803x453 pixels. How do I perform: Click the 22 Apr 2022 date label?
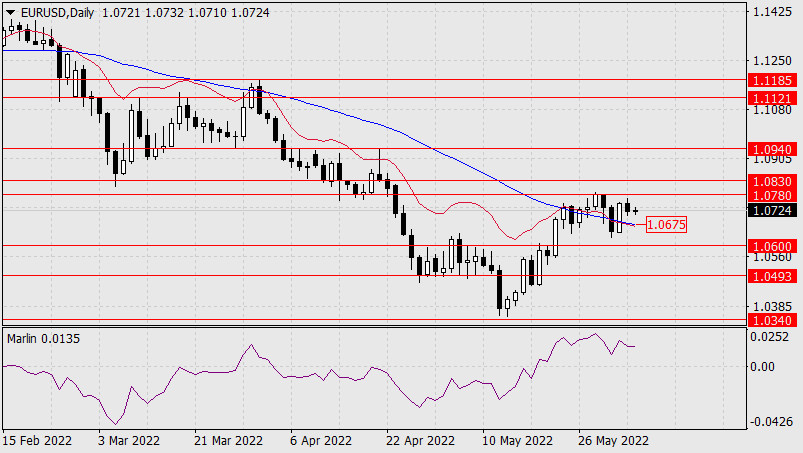click(x=420, y=440)
